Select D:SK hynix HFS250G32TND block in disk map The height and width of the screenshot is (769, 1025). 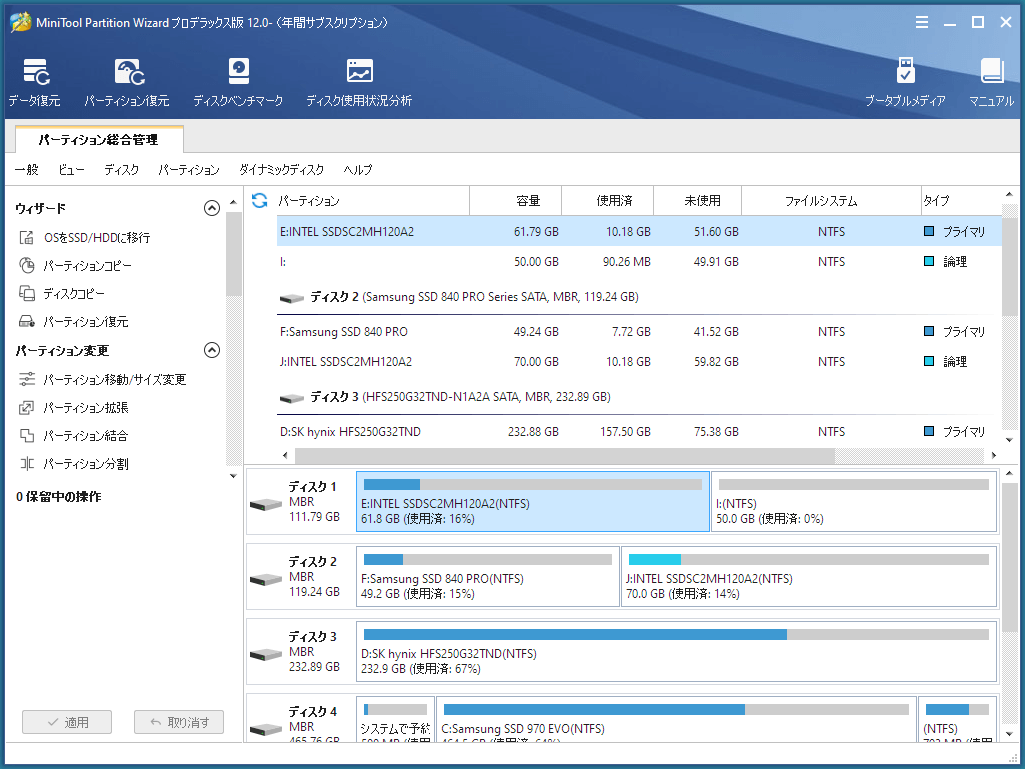point(677,652)
